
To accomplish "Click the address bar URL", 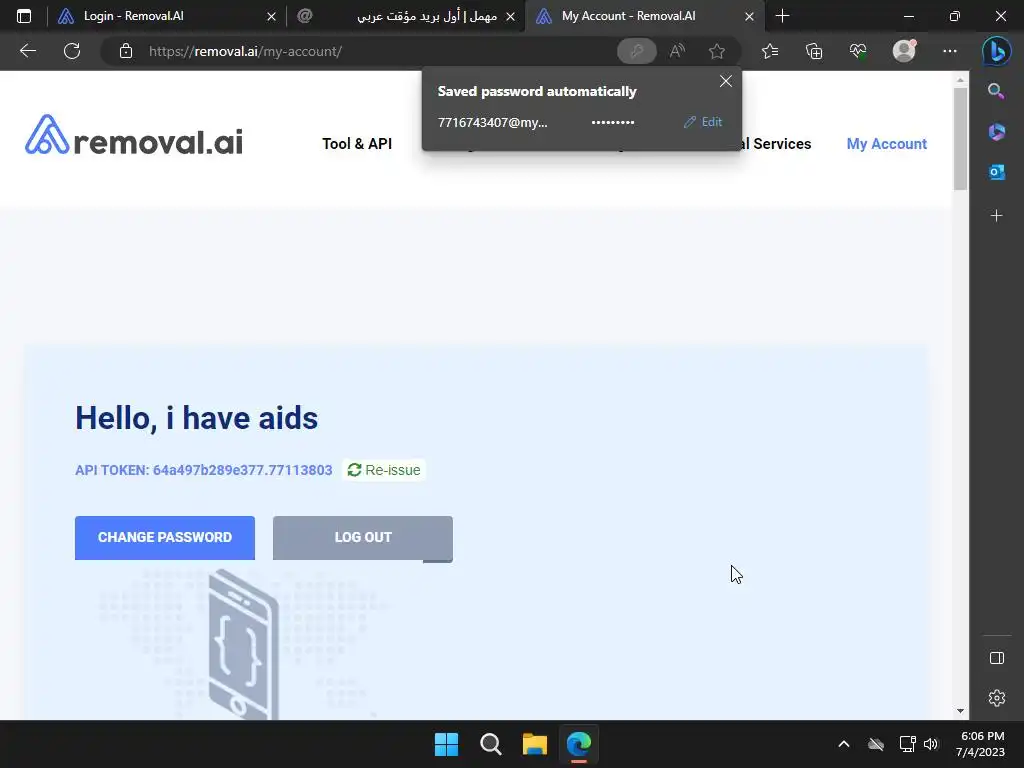I will click(245, 51).
